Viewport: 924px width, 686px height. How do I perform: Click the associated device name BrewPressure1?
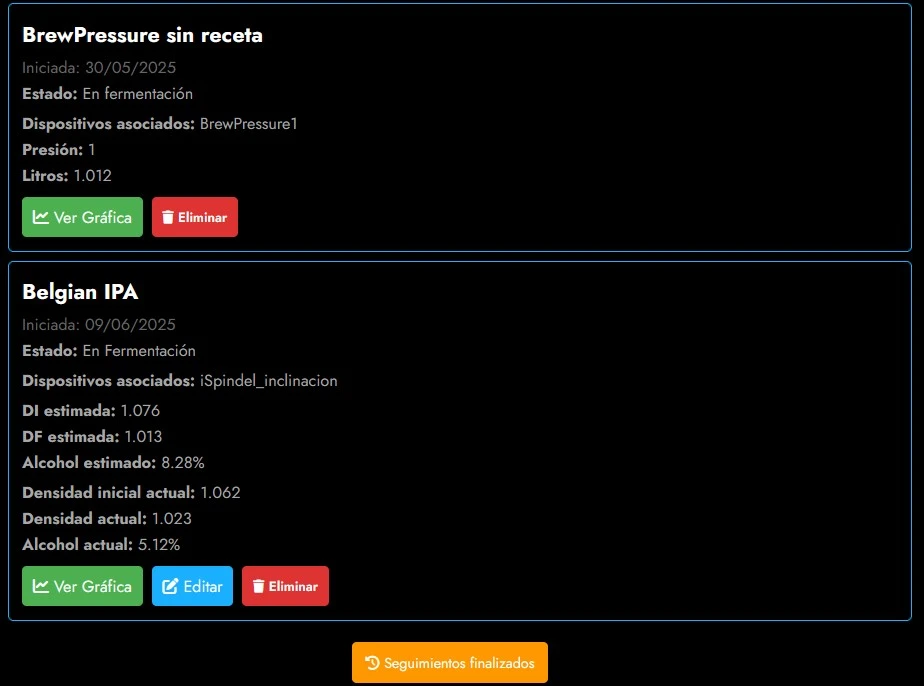click(249, 124)
